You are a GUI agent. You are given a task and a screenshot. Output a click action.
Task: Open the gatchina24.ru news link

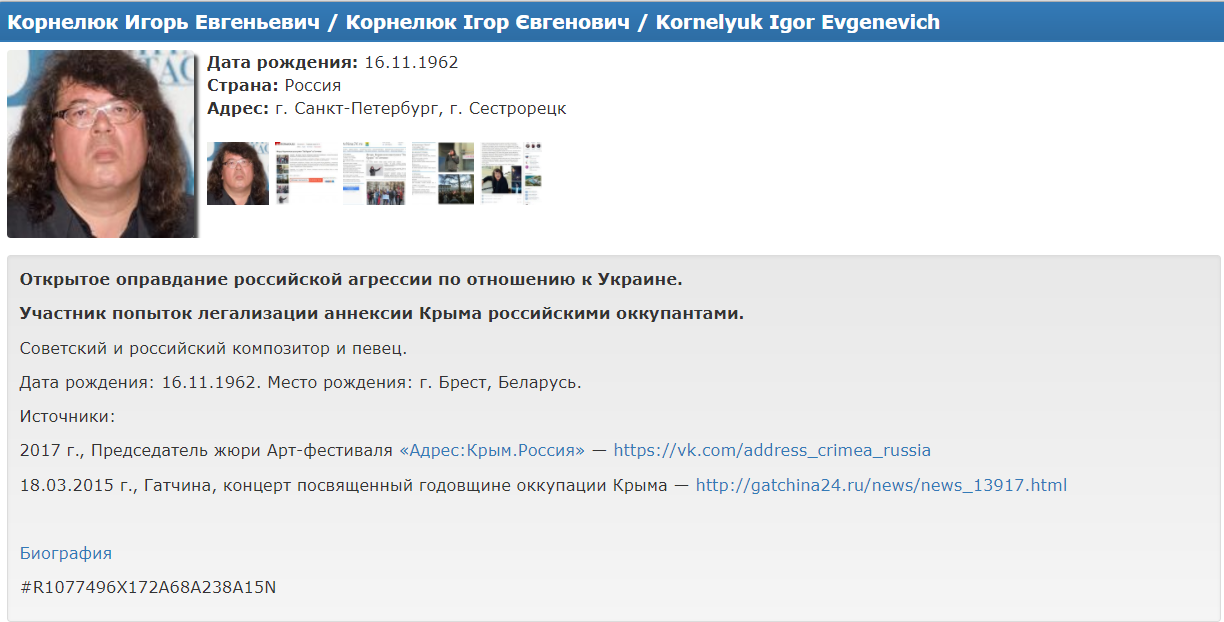coord(881,485)
